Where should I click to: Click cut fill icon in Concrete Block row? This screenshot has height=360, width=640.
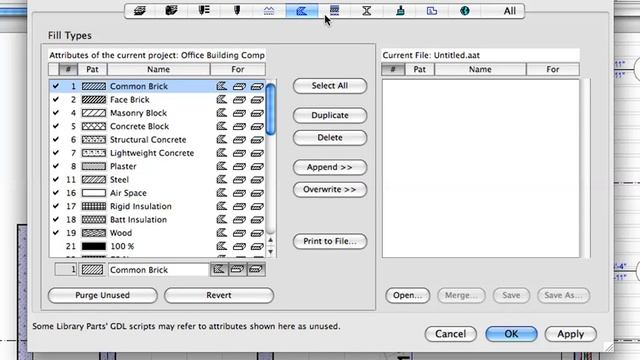point(257,127)
